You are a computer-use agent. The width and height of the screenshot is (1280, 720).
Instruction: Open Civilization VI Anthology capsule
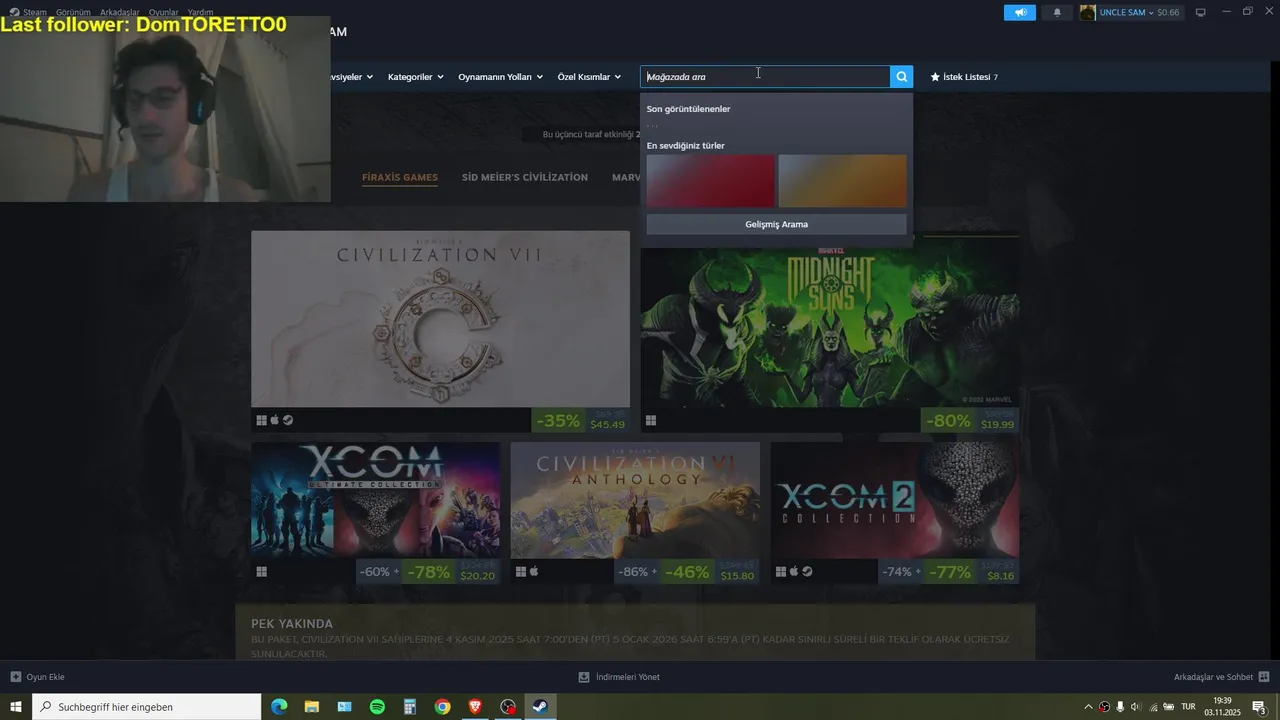point(635,500)
